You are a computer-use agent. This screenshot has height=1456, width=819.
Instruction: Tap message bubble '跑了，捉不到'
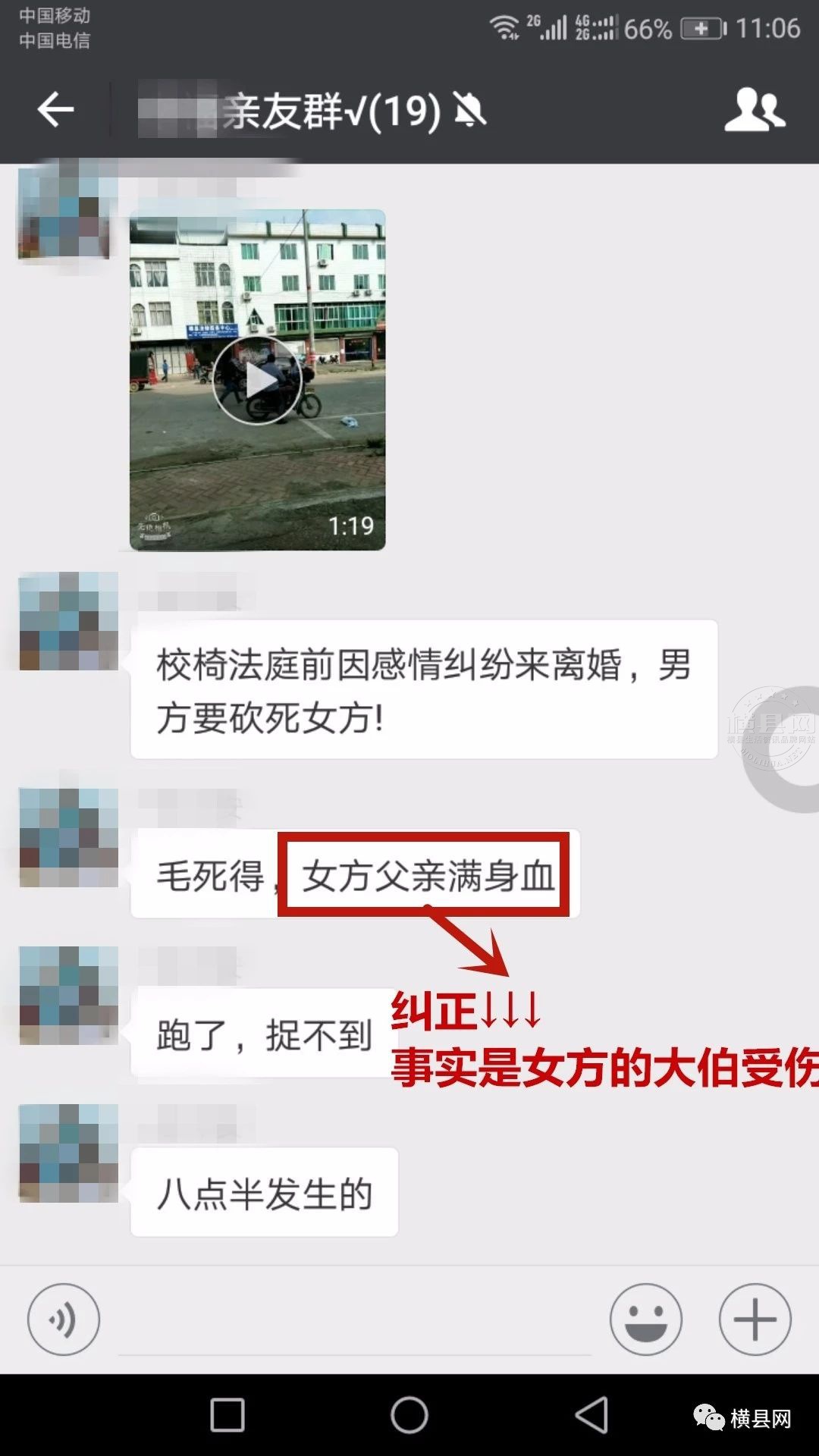[x=265, y=1034]
